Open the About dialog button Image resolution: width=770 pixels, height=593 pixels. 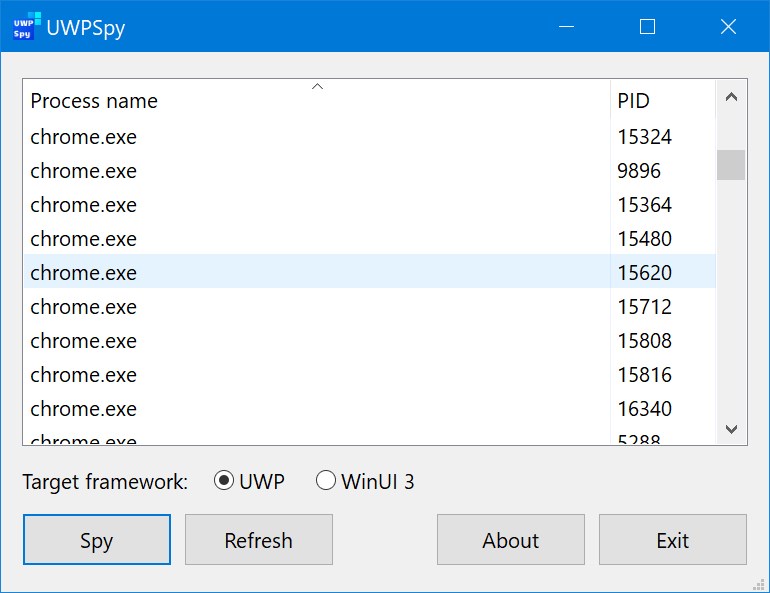pyautogui.click(x=511, y=539)
